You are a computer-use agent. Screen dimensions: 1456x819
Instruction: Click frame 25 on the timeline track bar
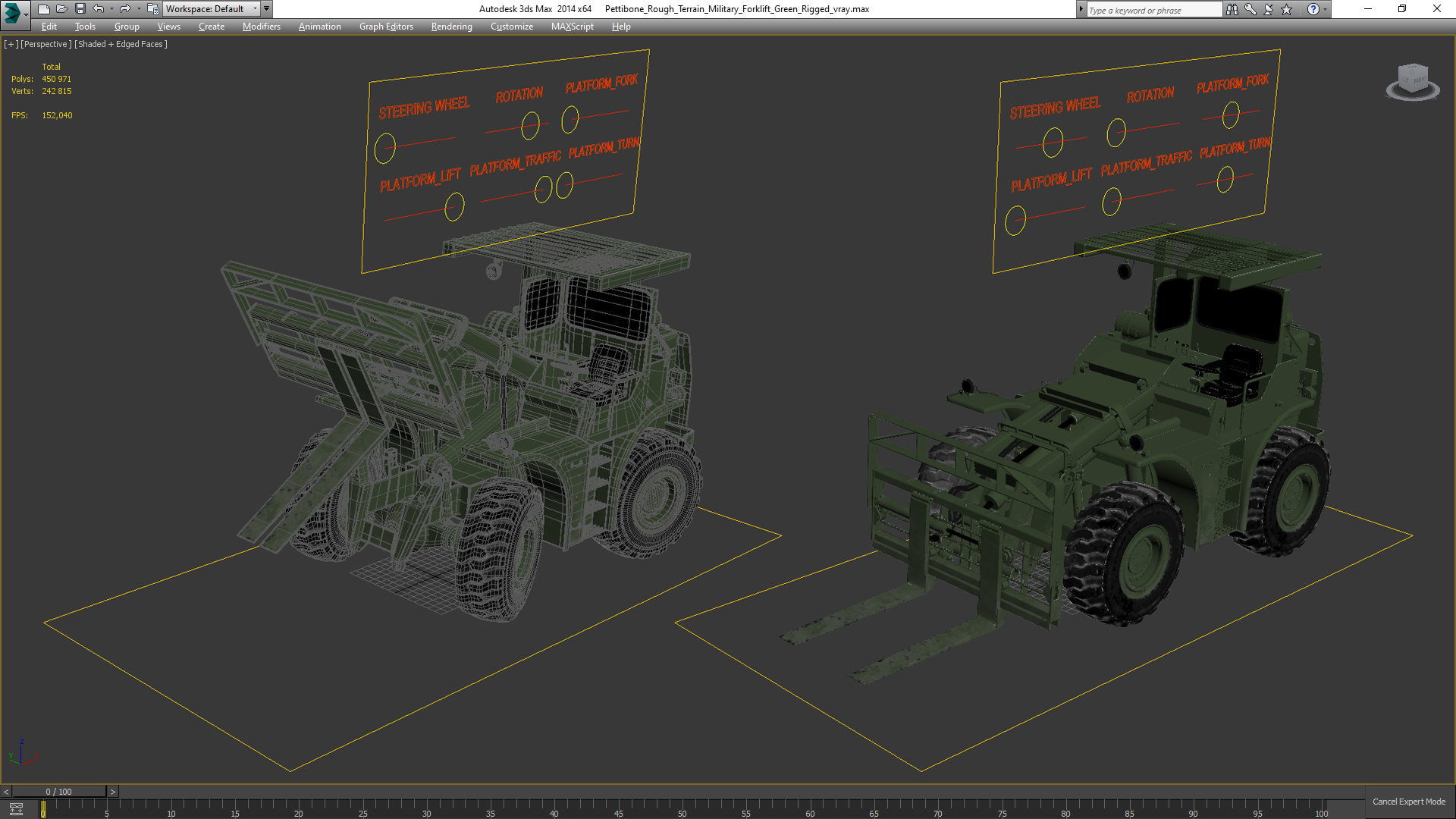(x=362, y=808)
